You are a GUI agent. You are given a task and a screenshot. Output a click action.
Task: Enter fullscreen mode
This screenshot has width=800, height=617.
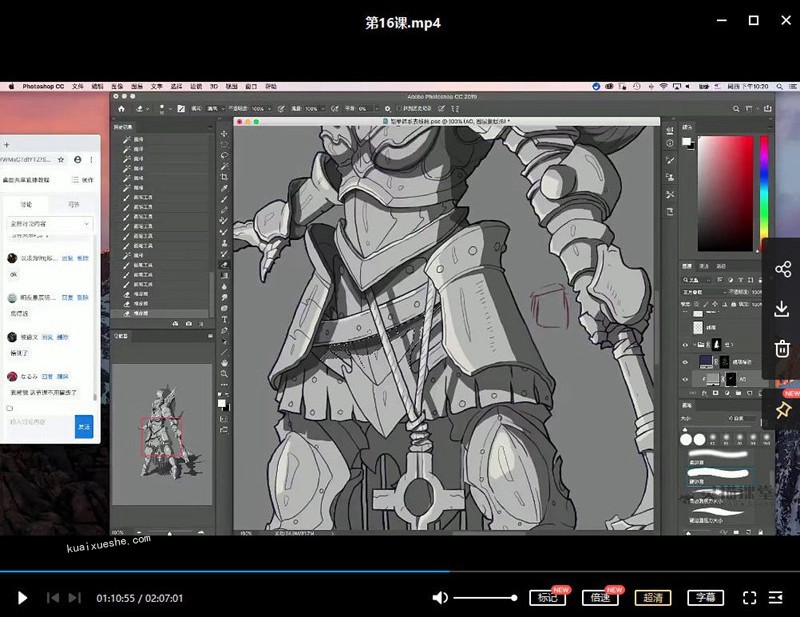click(x=749, y=598)
